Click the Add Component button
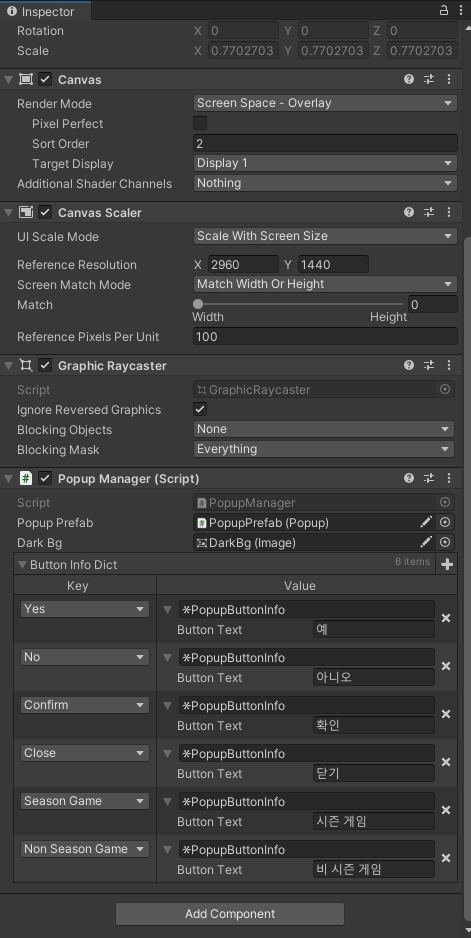The width and height of the screenshot is (471, 938). pyautogui.click(x=230, y=913)
